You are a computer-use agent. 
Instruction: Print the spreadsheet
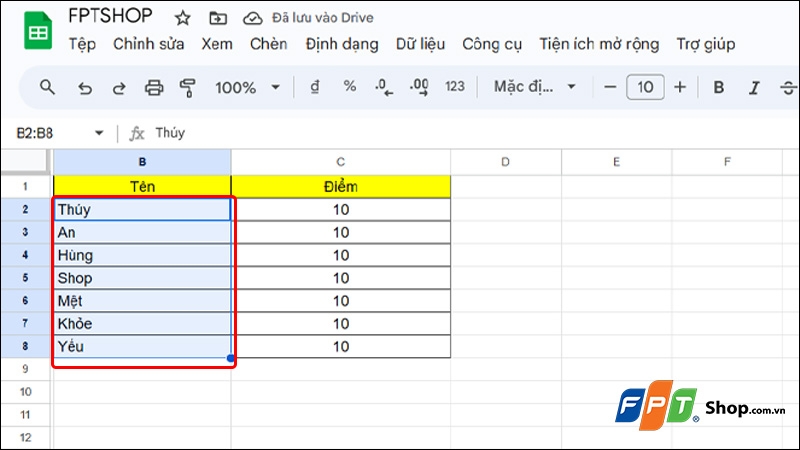point(154,88)
